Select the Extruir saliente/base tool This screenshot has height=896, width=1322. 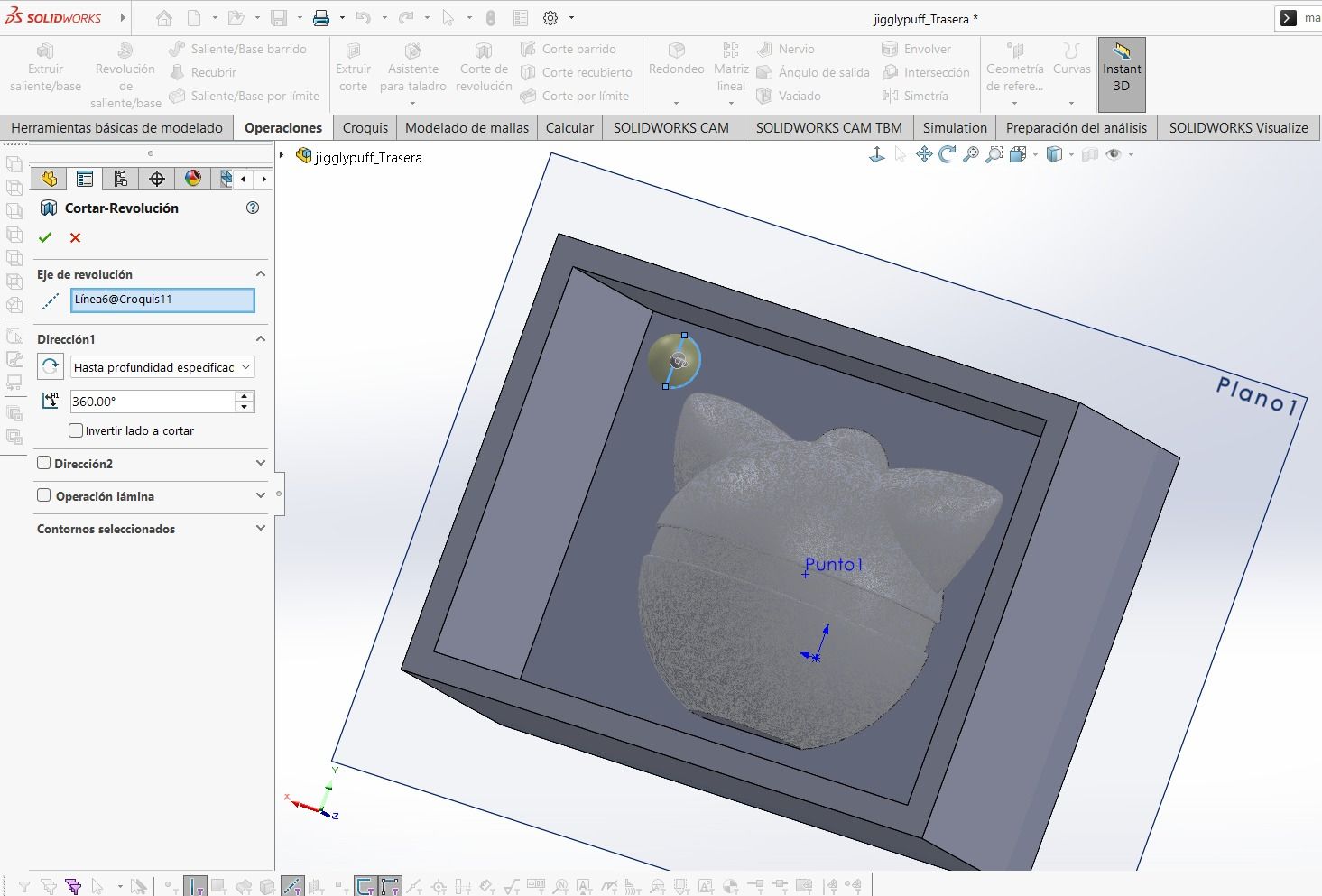coord(46,69)
